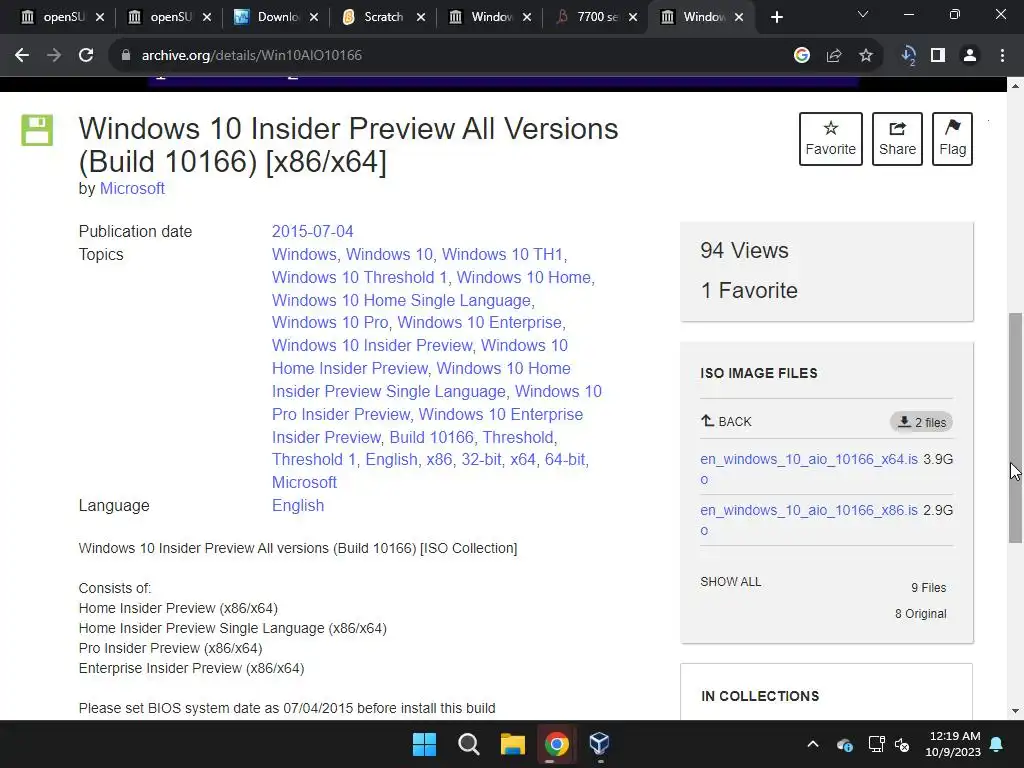
Task: Open Build 10166 topic link
Action: (432, 437)
